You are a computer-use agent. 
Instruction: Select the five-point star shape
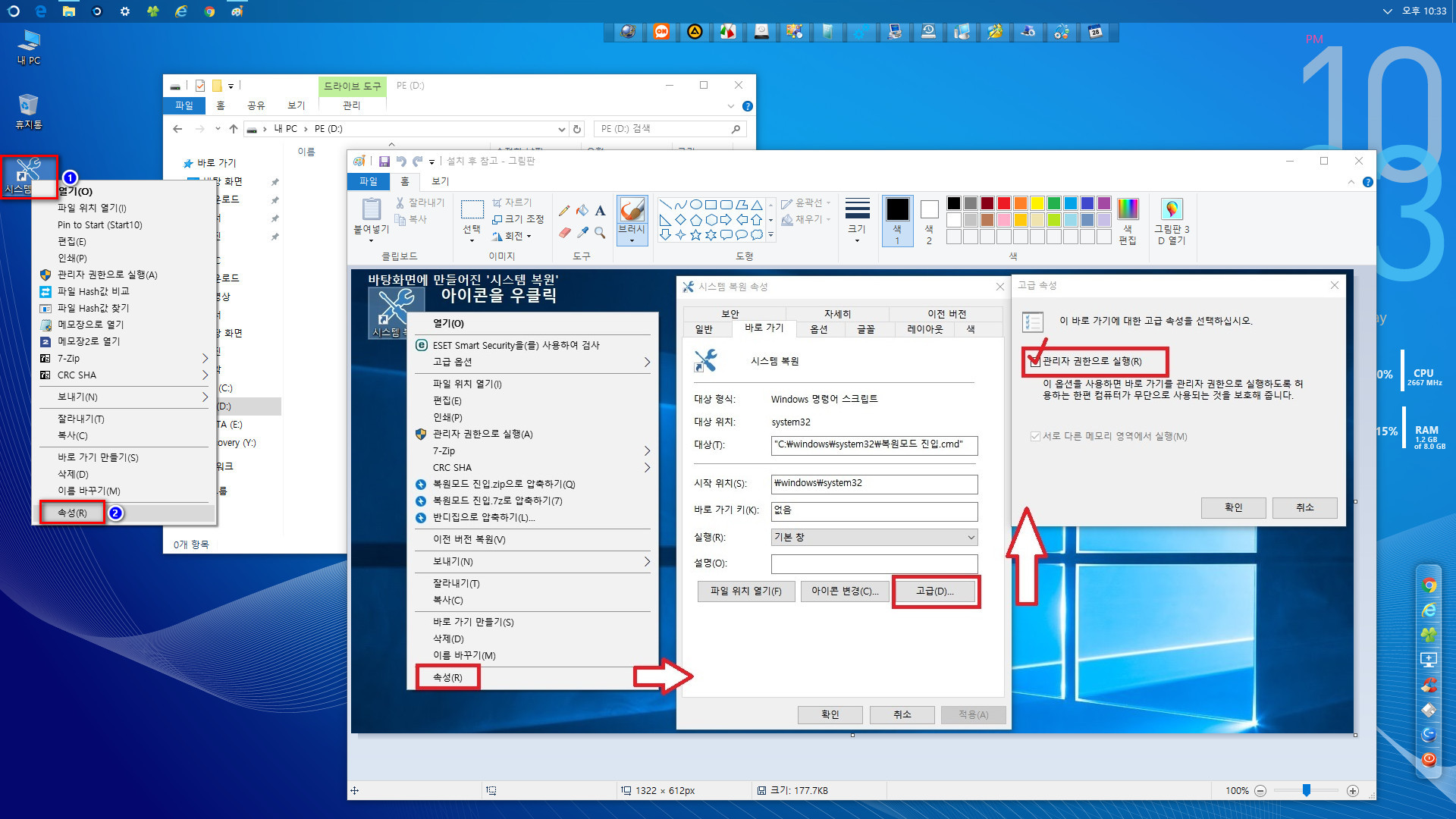click(x=695, y=235)
